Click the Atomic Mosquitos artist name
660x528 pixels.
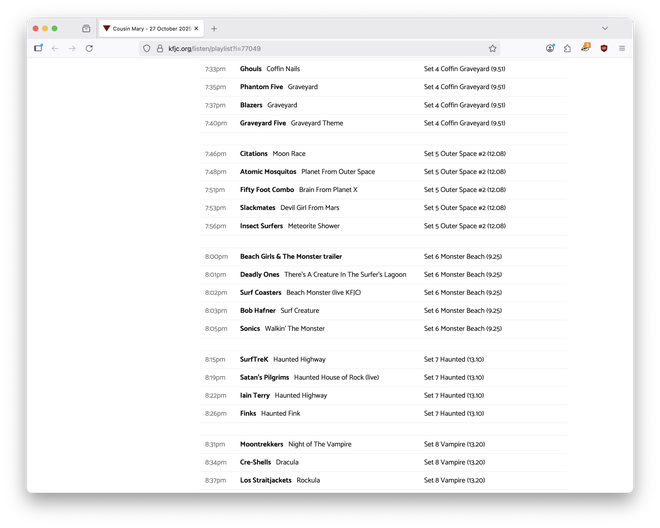268,172
